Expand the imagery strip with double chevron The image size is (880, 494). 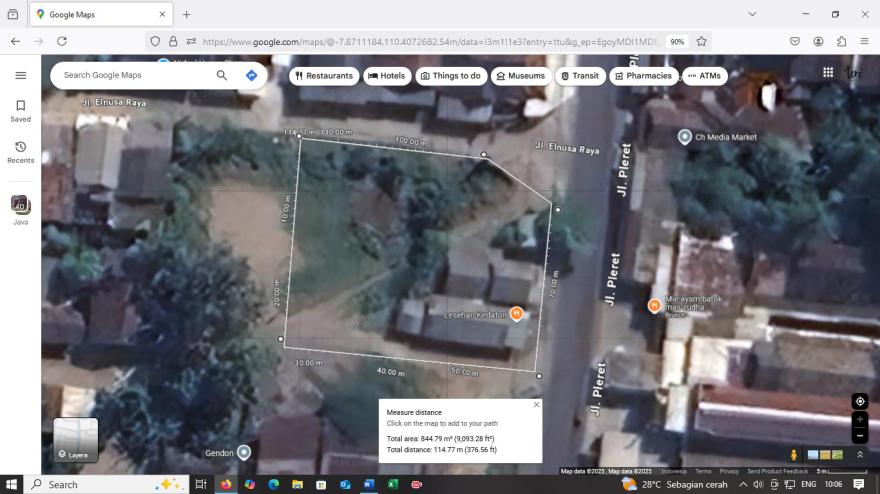click(859, 455)
